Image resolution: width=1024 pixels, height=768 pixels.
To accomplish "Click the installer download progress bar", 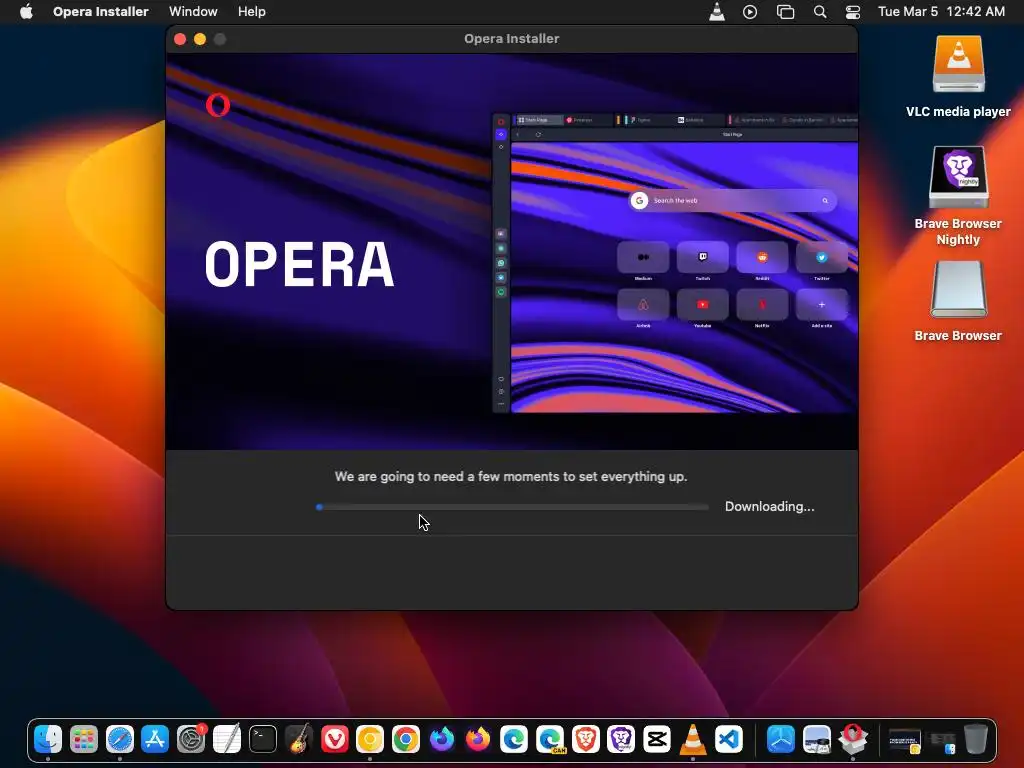I will 513,507.
